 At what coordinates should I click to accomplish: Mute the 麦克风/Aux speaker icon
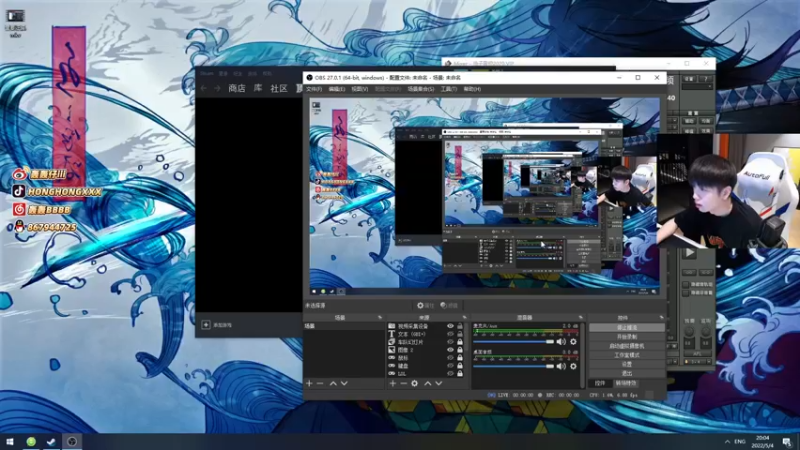(x=561, y=341)
